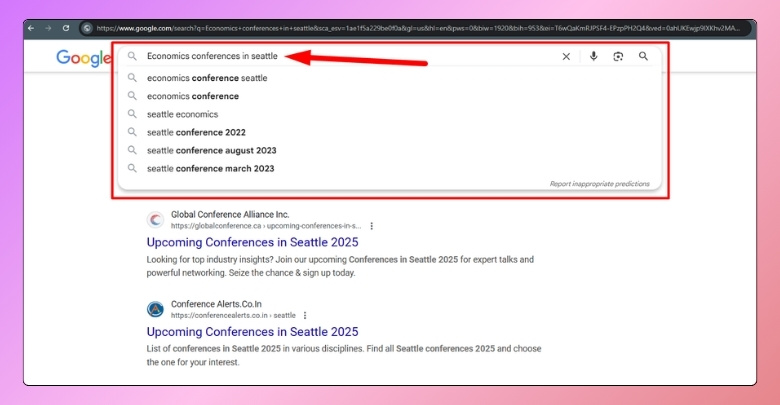Click 'Global Conference Alliance Inc.' site name
The height and width of the screenshot is (405, 780).
tap(230, 214)
